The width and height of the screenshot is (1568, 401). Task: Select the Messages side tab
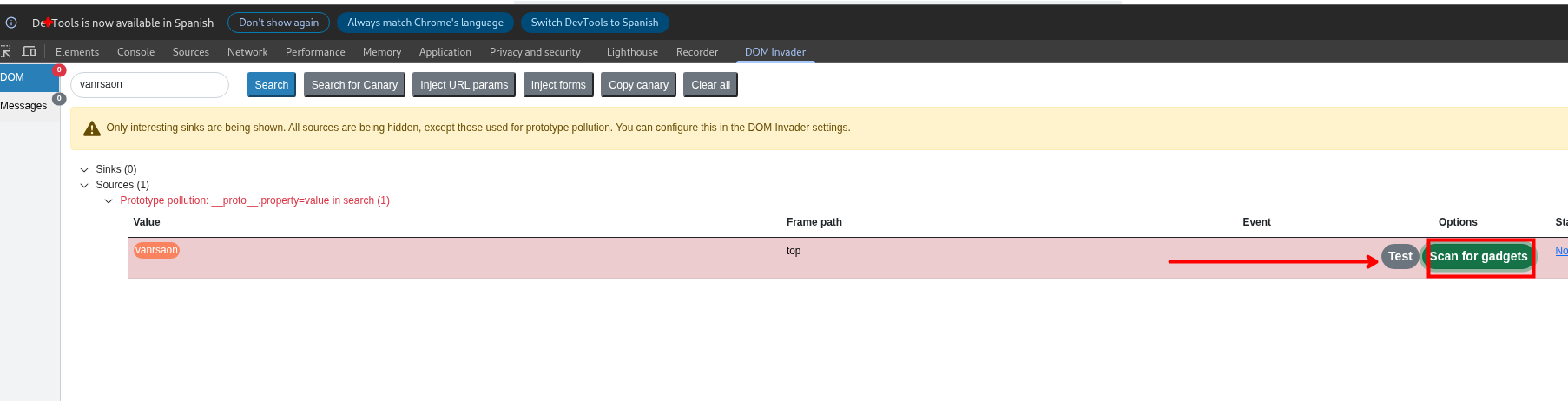(24, 106)
